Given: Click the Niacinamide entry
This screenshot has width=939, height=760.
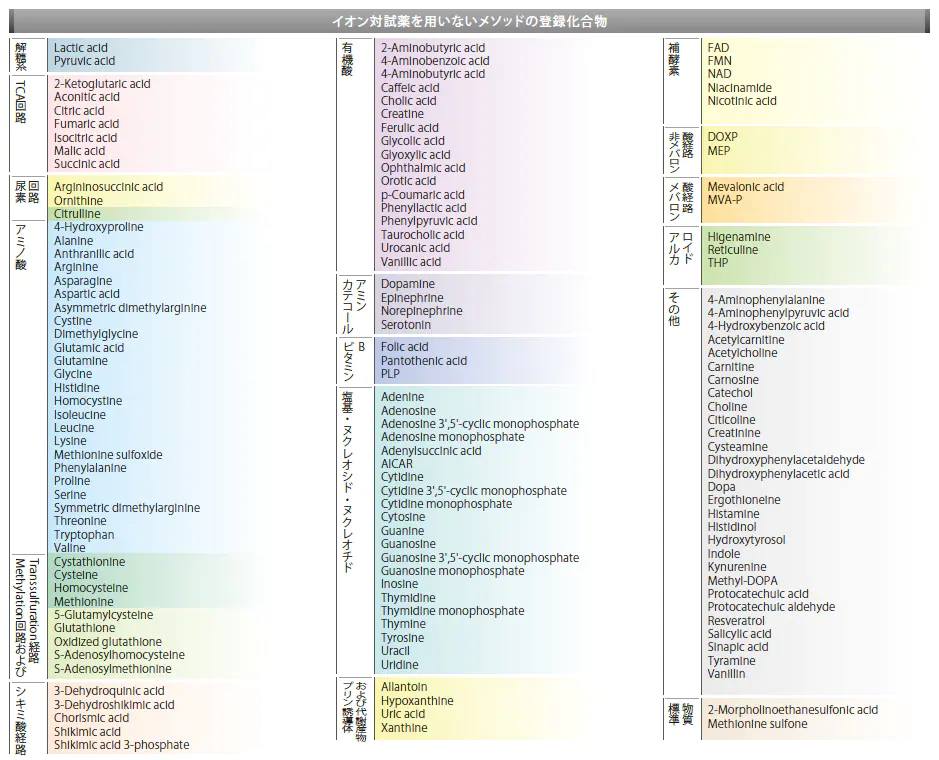Looking at the screenshot, I should (x=740, y=88).
